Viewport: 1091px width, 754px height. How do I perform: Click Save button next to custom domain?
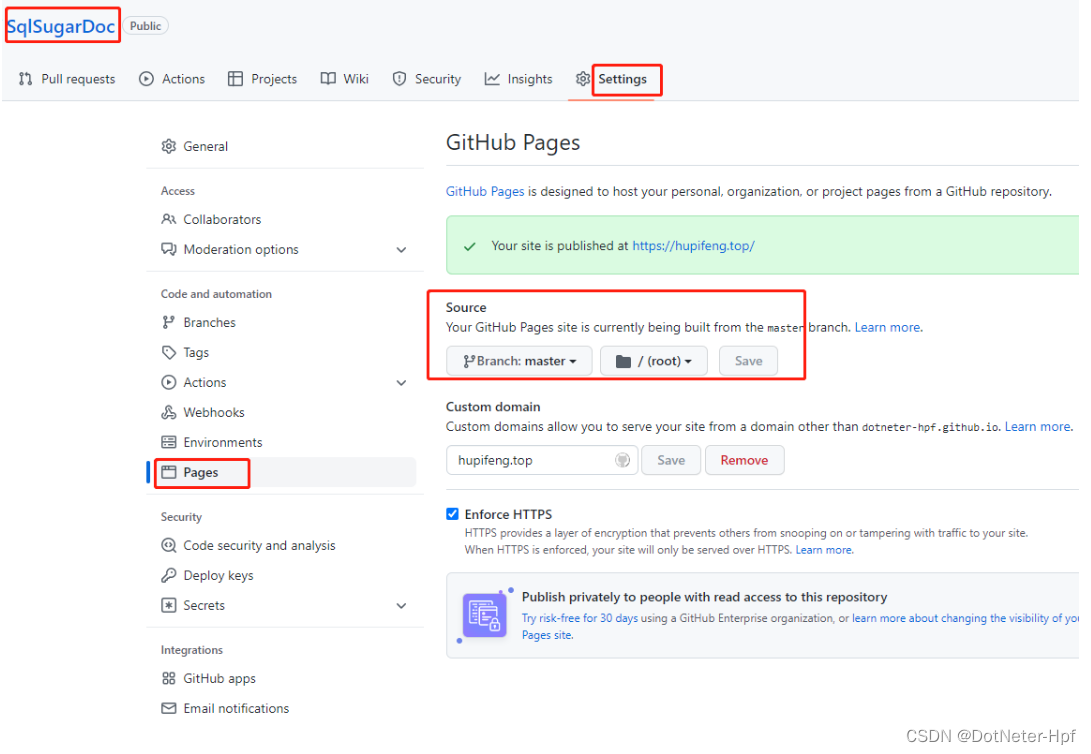[671, 460]
